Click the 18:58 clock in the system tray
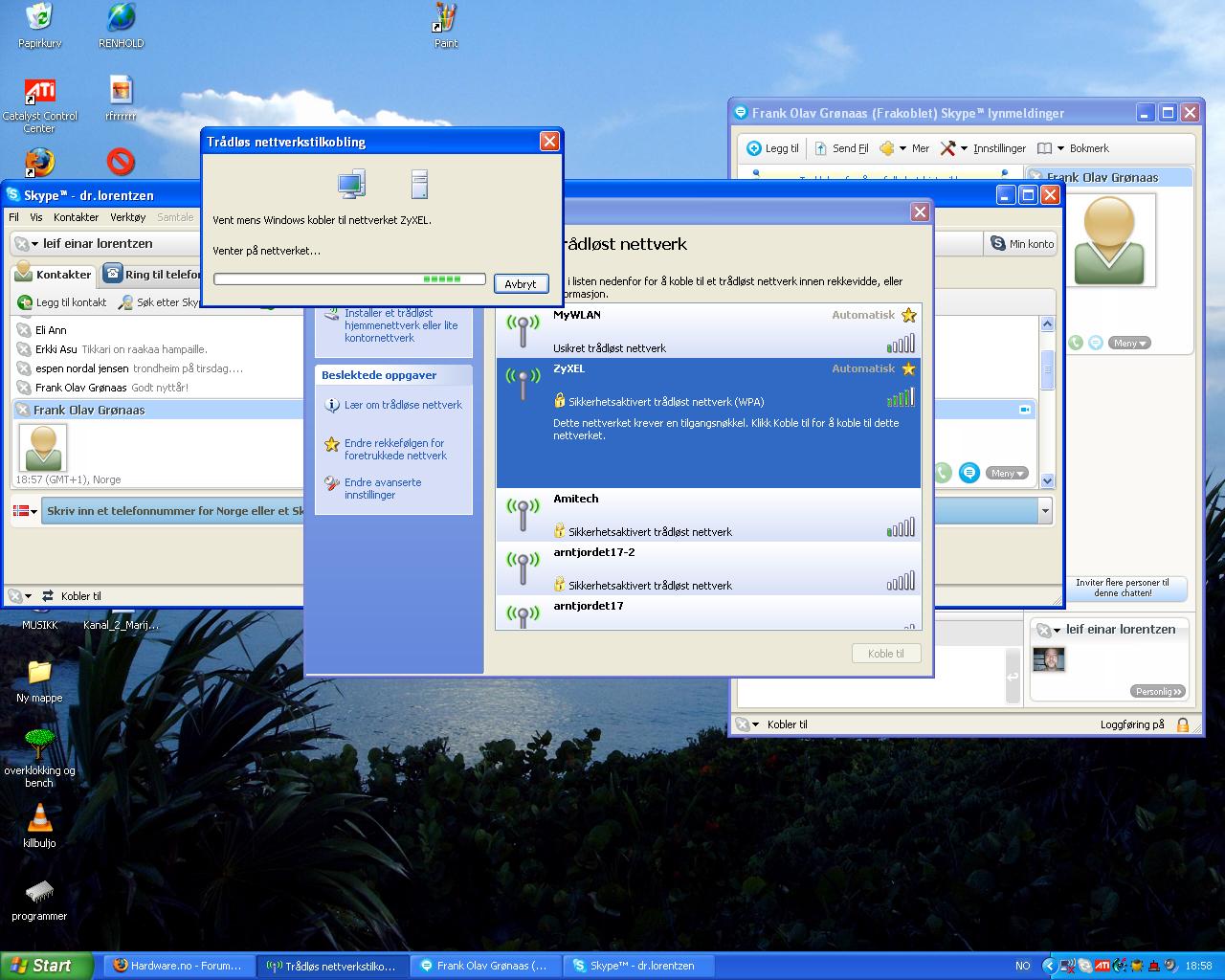 1198,966
